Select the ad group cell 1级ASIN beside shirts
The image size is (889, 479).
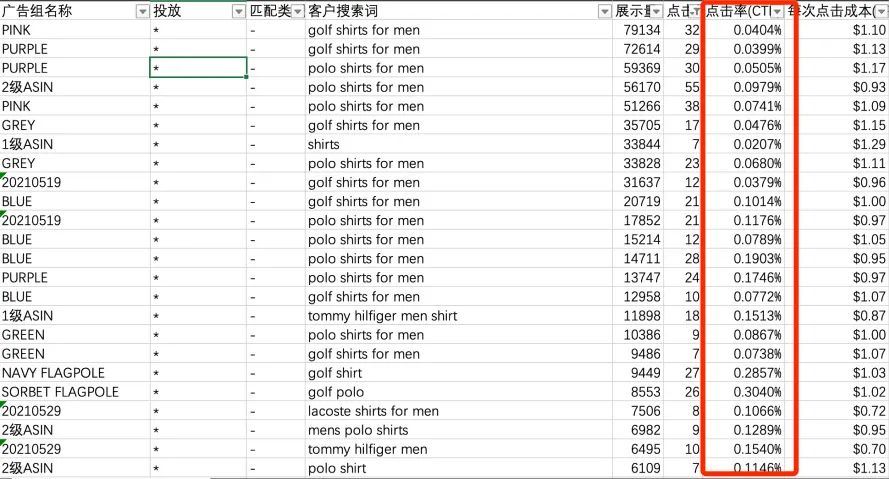tap(75, 144)
